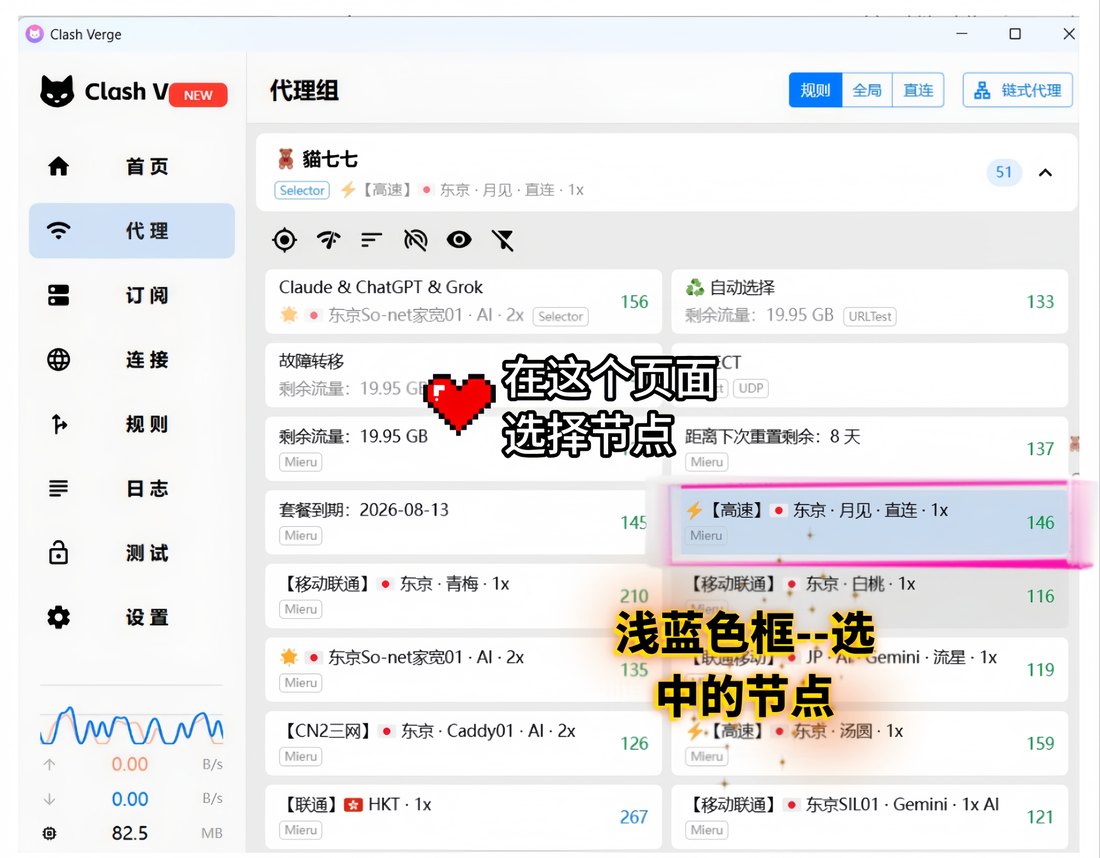The height and width of the screenshot is (858, 1100).
Task: Switch to 直连 direct mode
Action: pos(918,90)
